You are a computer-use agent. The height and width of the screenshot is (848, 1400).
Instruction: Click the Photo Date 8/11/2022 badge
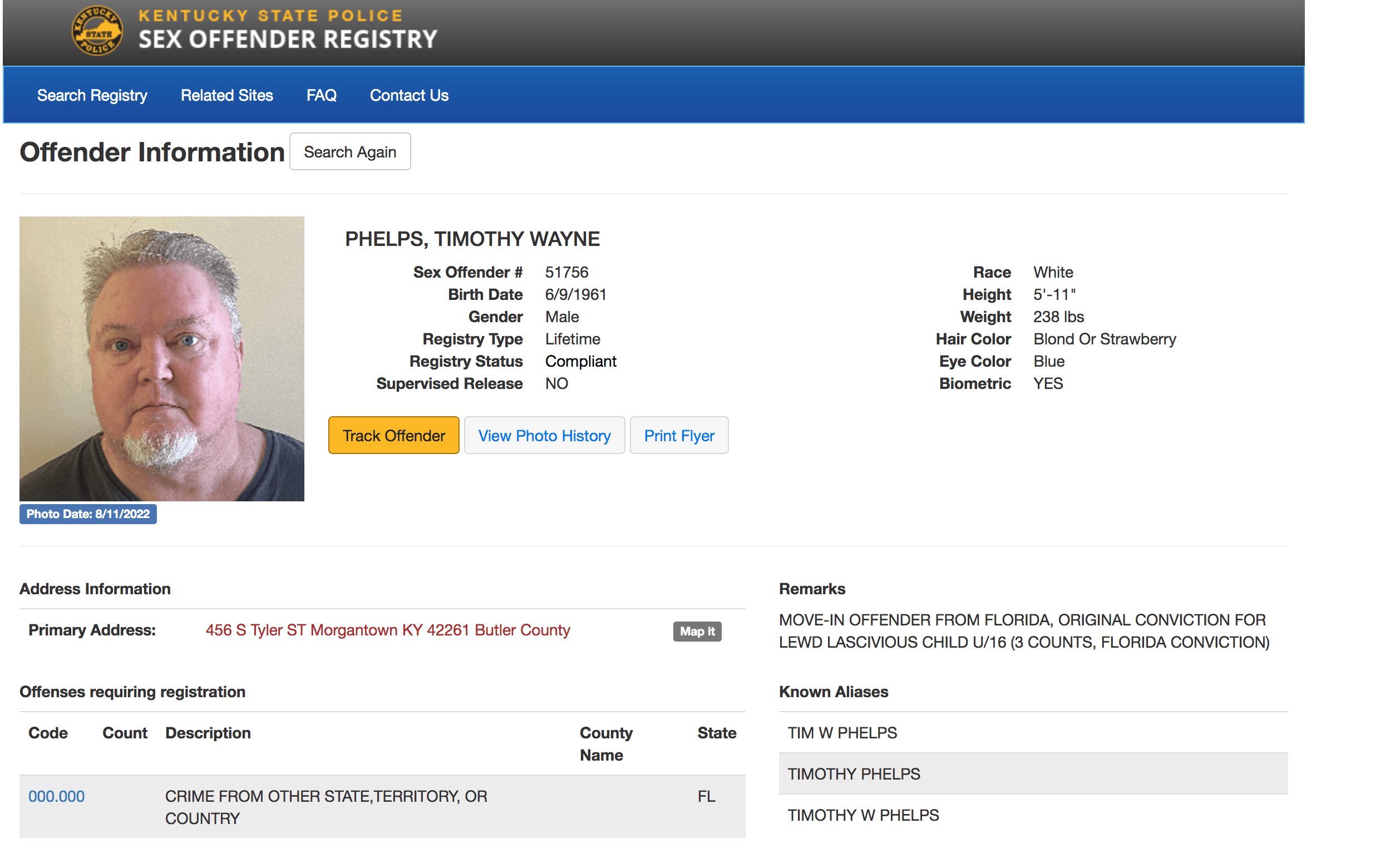point(88,514)
